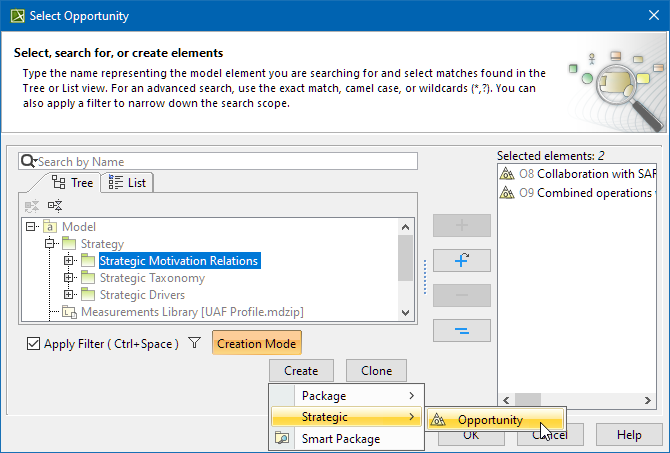Click the Smart Package icon

[283, 438]
